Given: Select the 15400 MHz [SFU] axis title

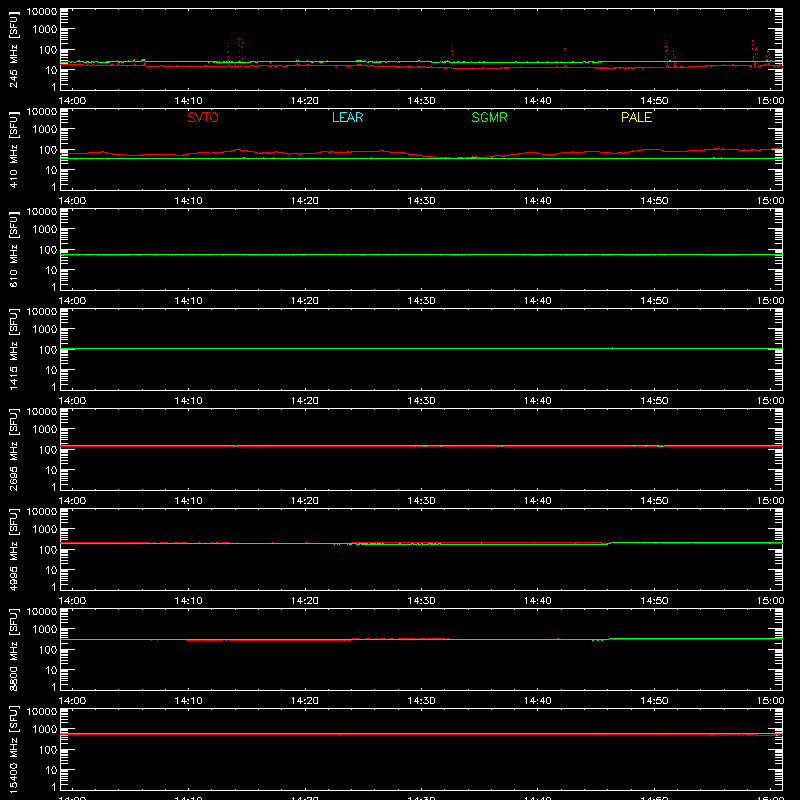Looking at the screenshot, I should [x=14, y=749].
